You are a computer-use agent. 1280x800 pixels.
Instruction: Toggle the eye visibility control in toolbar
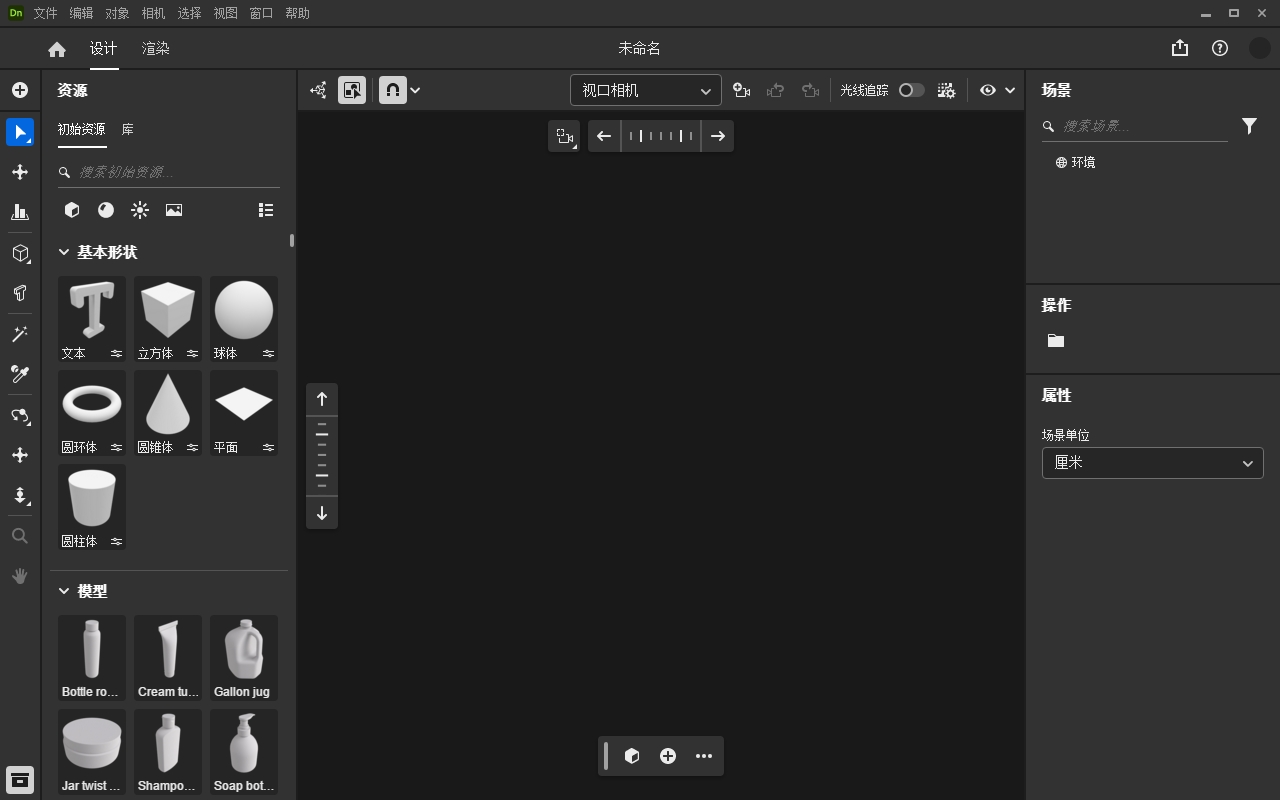click(988, 89)
